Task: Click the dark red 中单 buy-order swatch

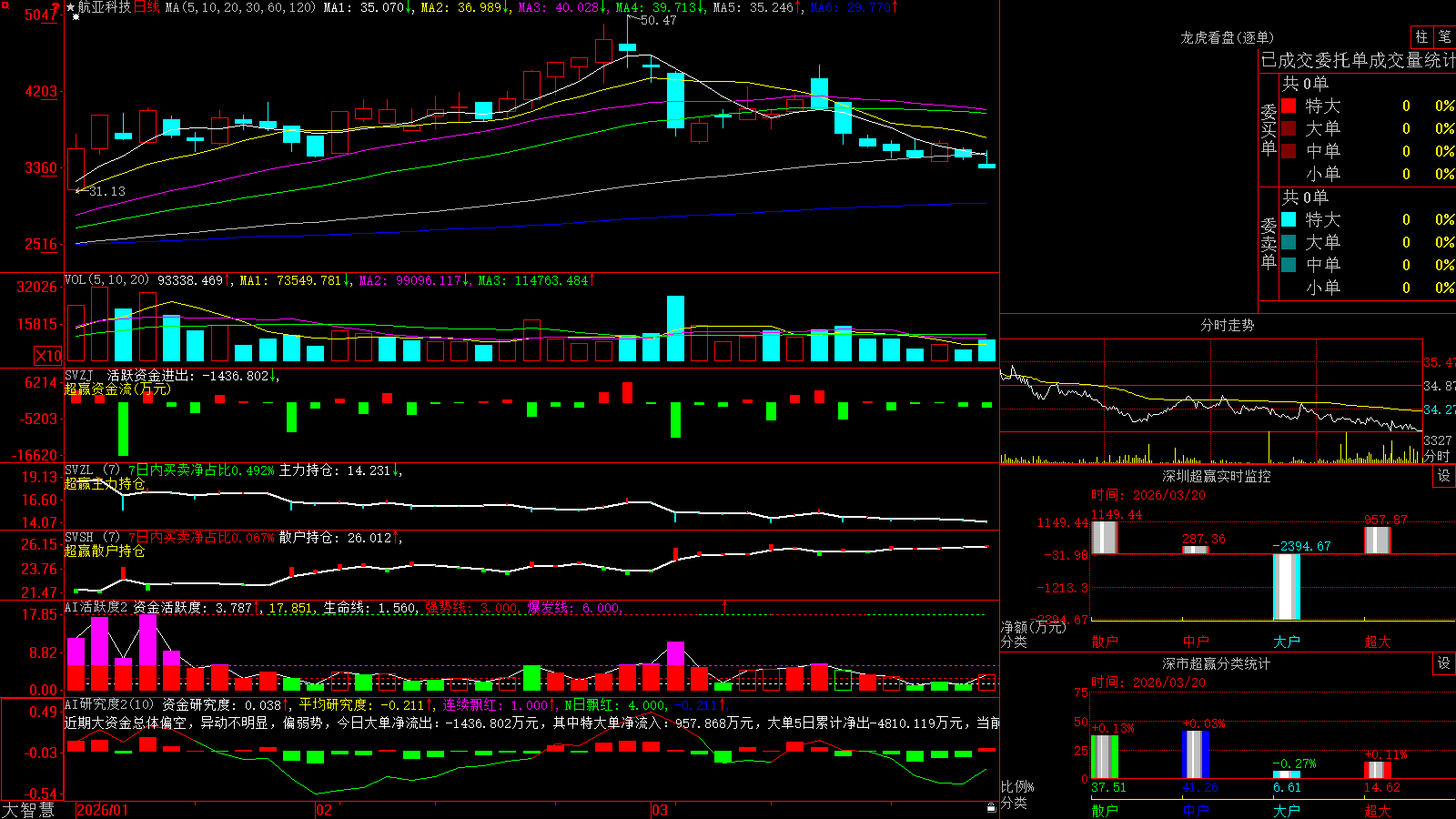Action: point(1289,151)
